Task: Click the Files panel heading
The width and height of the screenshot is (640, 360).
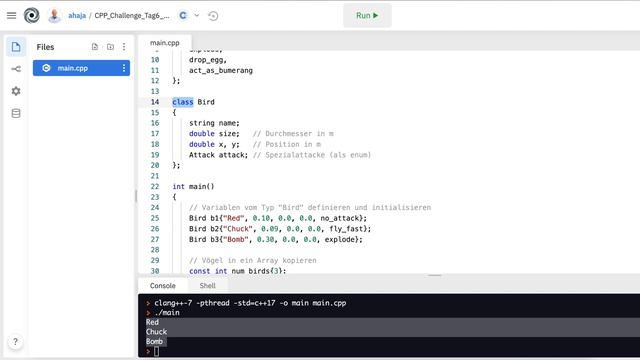Action: pos(45,47)
